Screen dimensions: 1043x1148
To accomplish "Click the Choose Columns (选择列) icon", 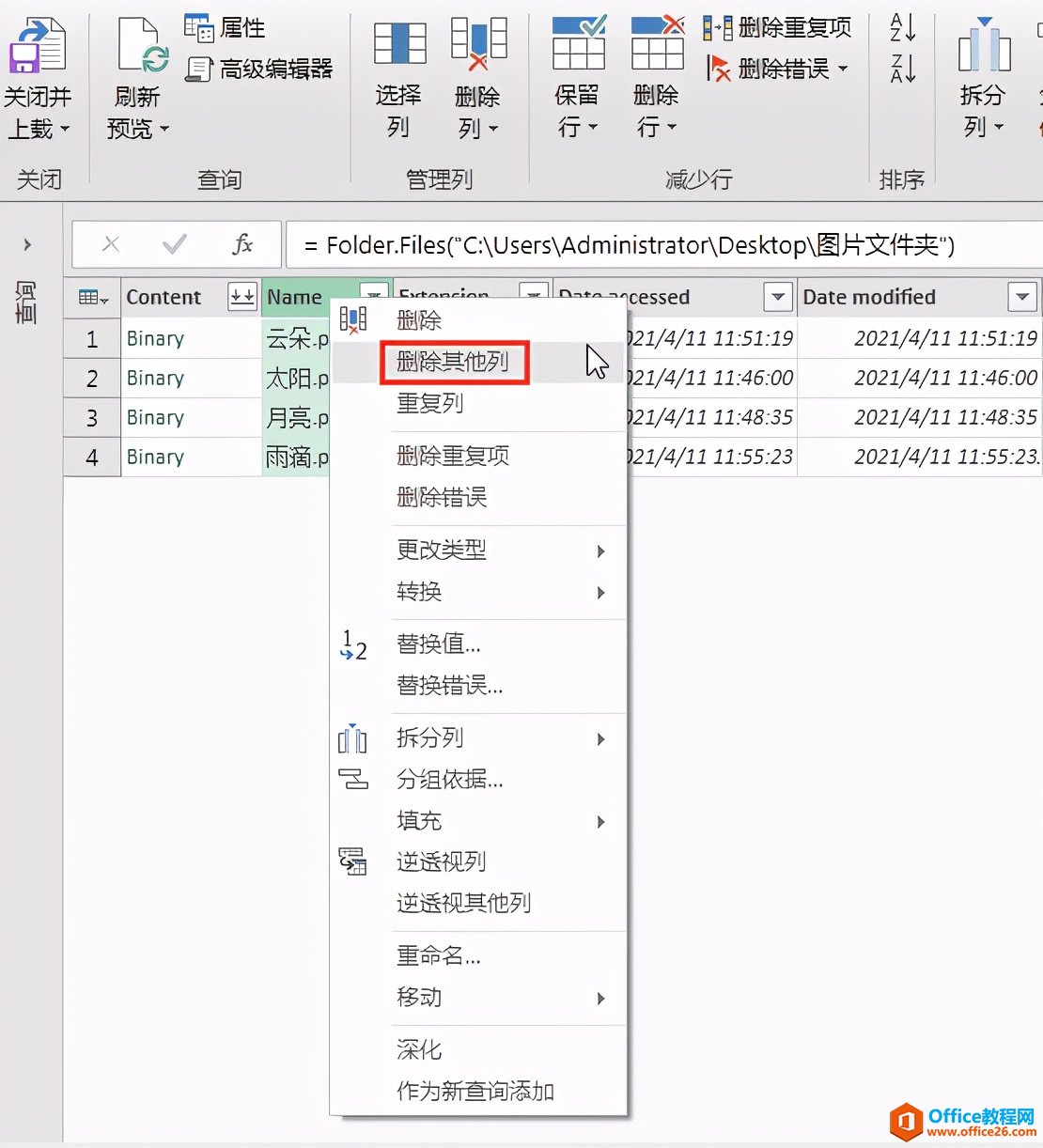I will coord(399,44).
